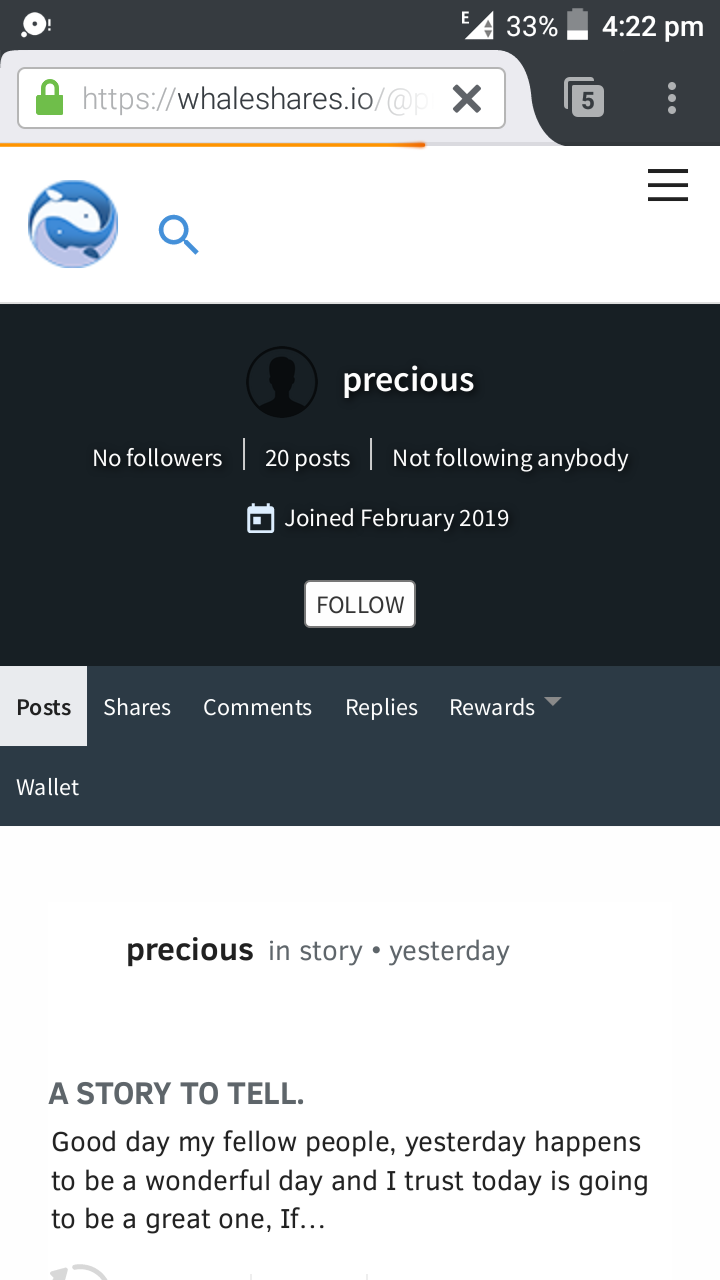Viewport: 720px width, 1280px height.
Task: Open the browser tab switcher showing 5 tabs
Action: [x=585, y=98]
